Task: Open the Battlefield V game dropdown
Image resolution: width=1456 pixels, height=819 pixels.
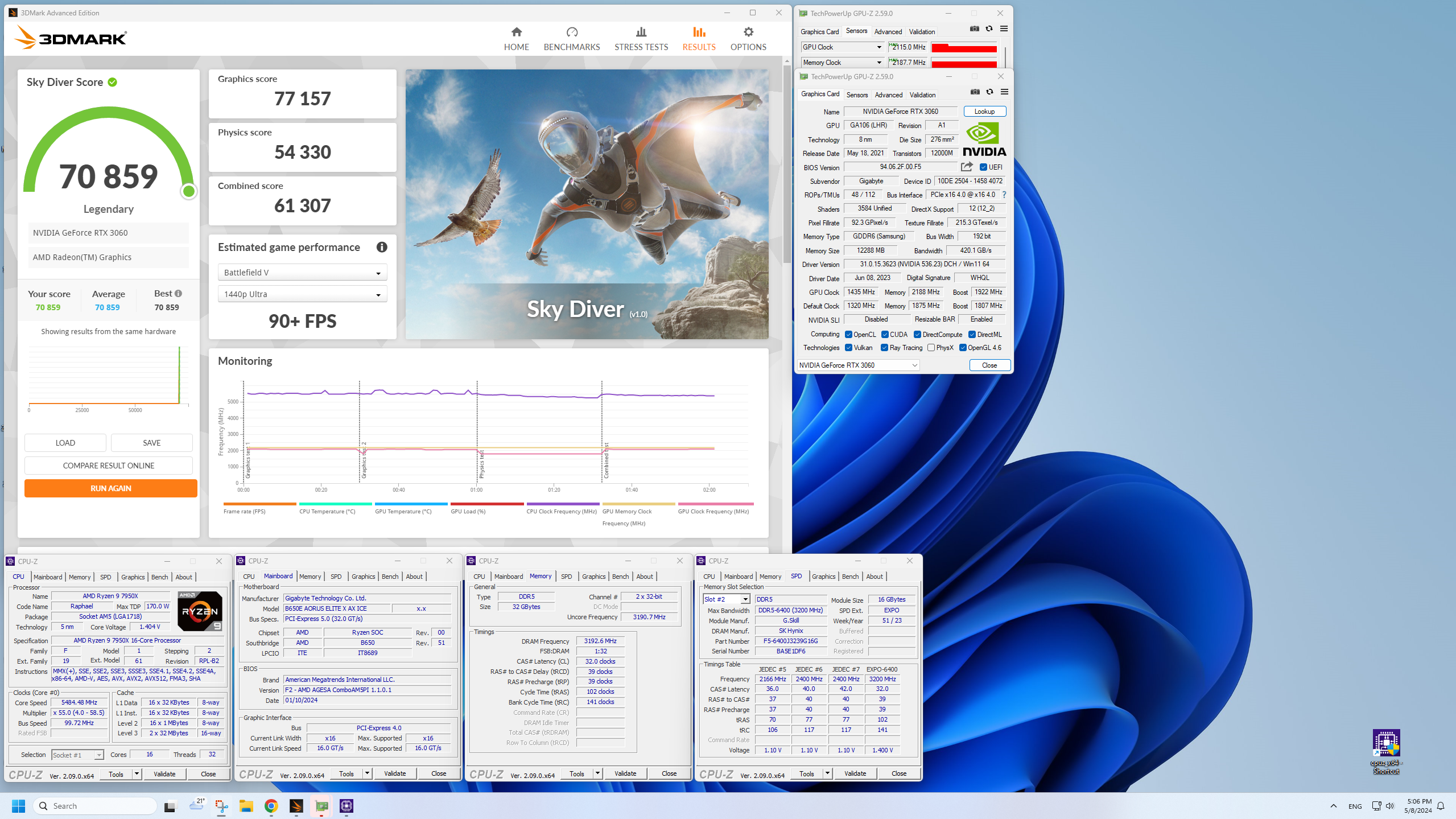Action: [x=302, y=273]
